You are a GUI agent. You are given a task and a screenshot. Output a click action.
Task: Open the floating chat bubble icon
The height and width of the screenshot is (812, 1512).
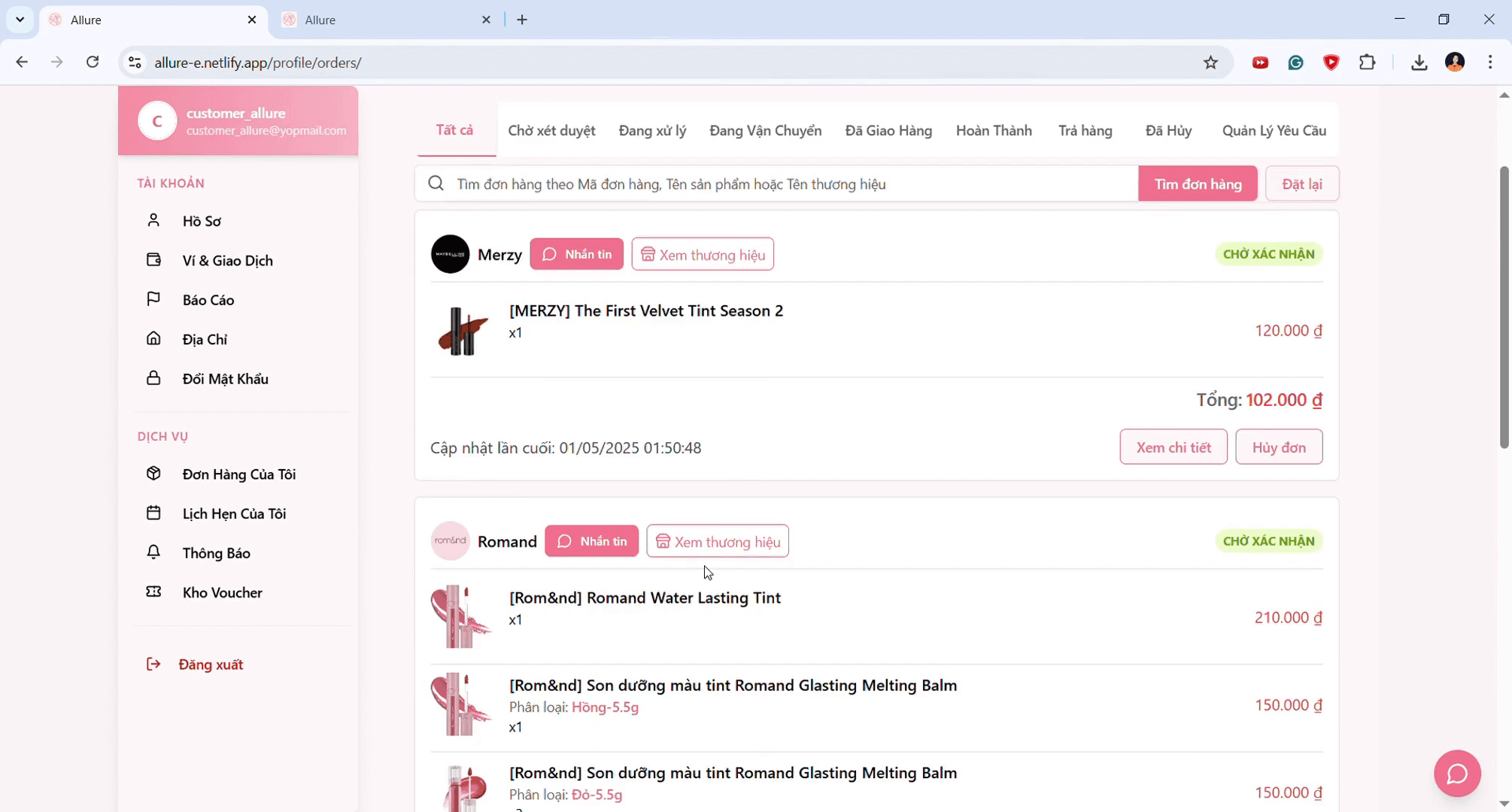pos(1456,773)
